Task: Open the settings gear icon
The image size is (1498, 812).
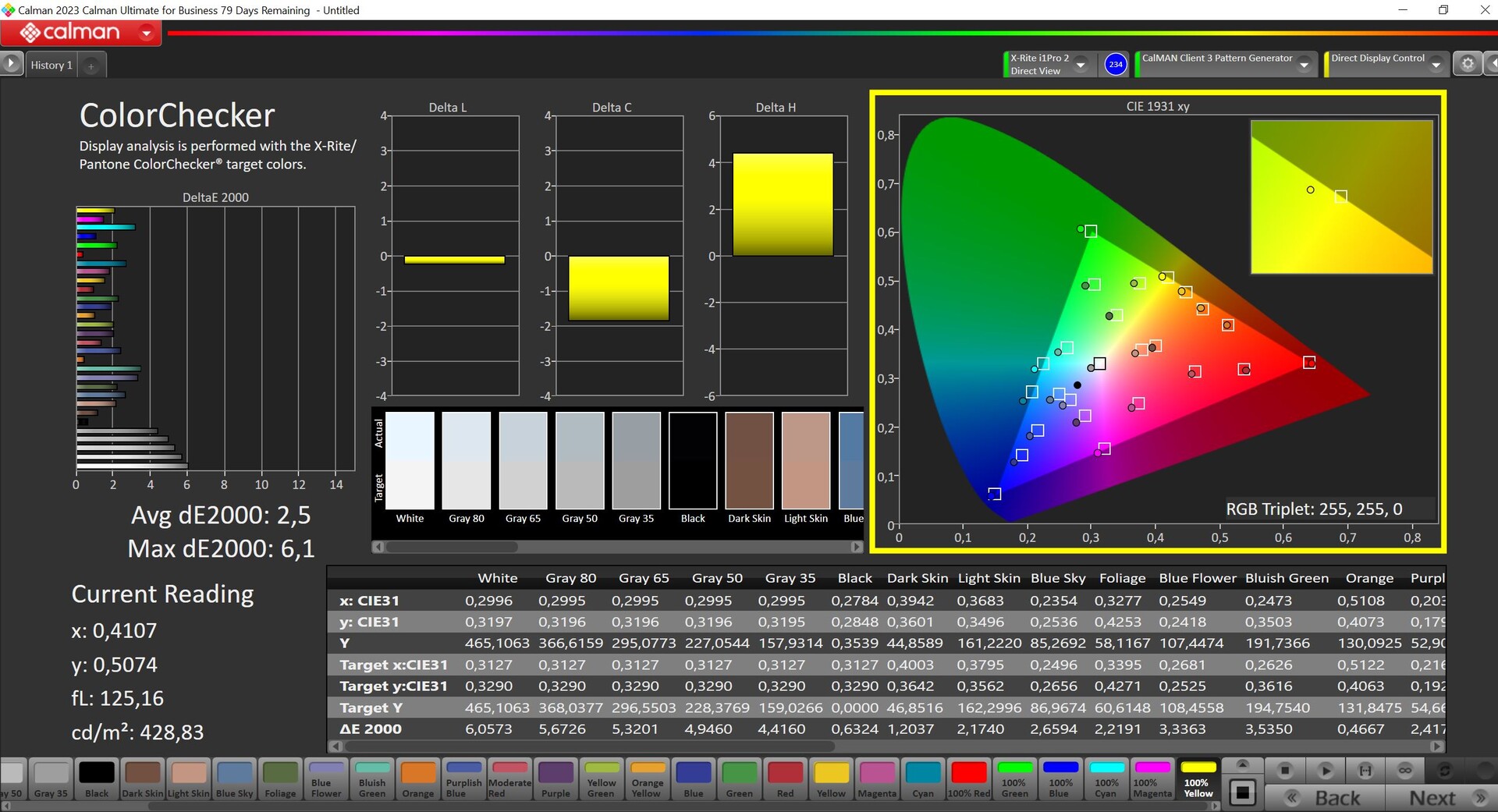Action: click(1467, 64)
